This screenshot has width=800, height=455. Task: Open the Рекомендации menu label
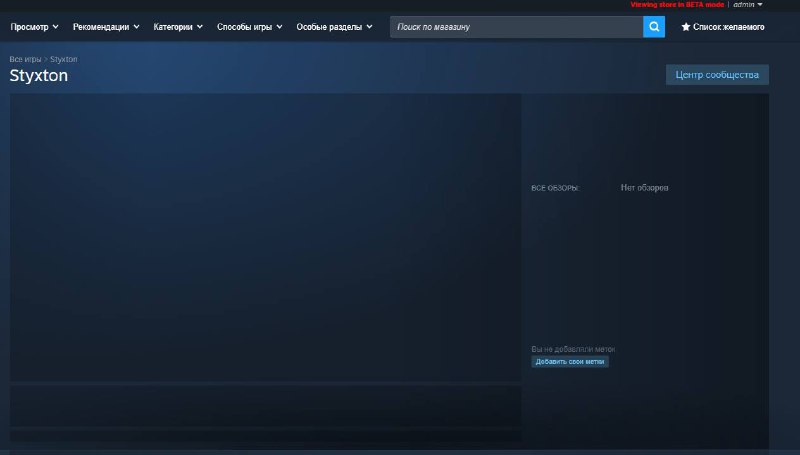click(101, 27)
